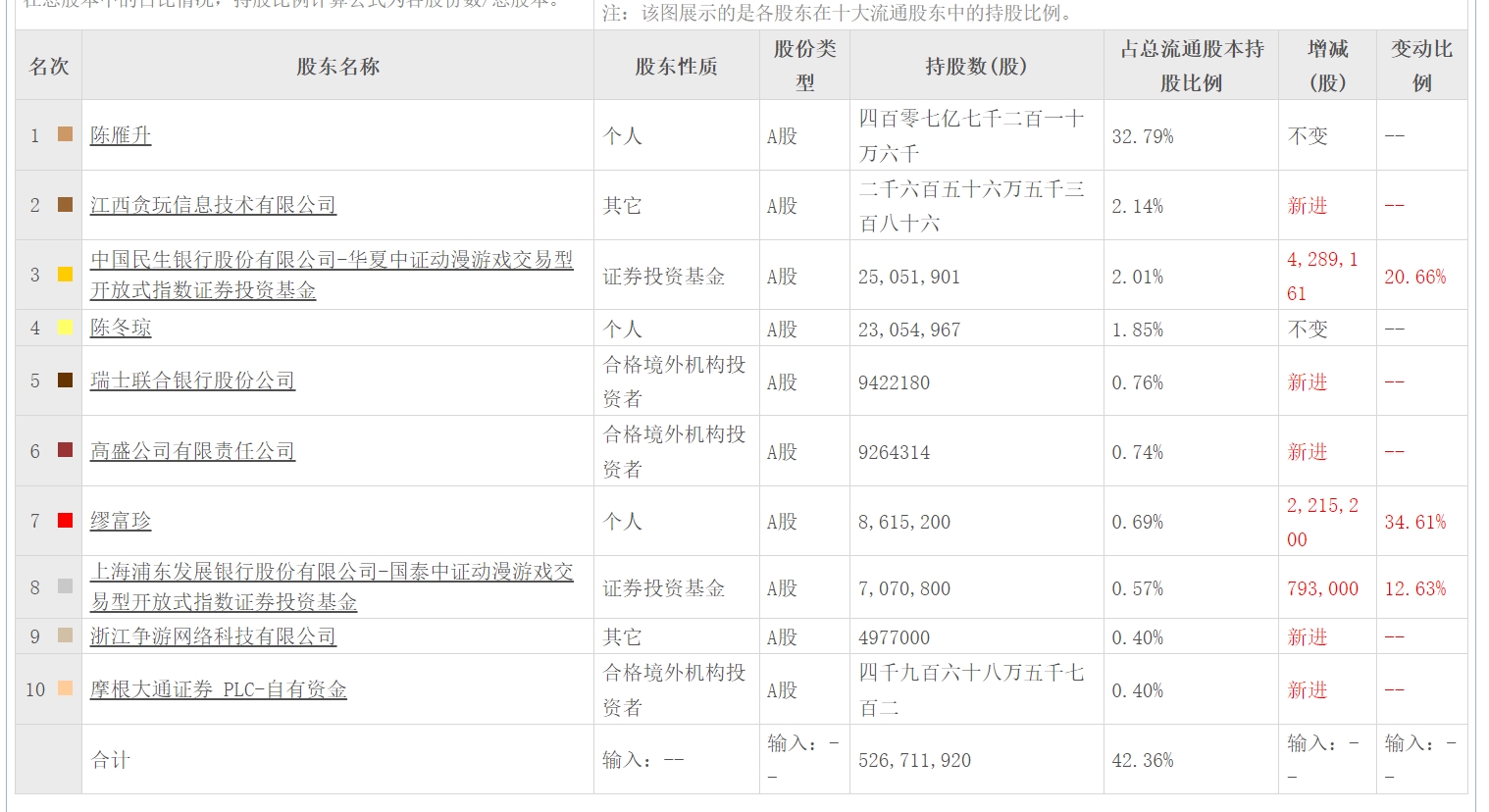1489x812 pixels.
Task: Open shareholder link 江西贪玩信息技术有限公司
Action: 213,205
